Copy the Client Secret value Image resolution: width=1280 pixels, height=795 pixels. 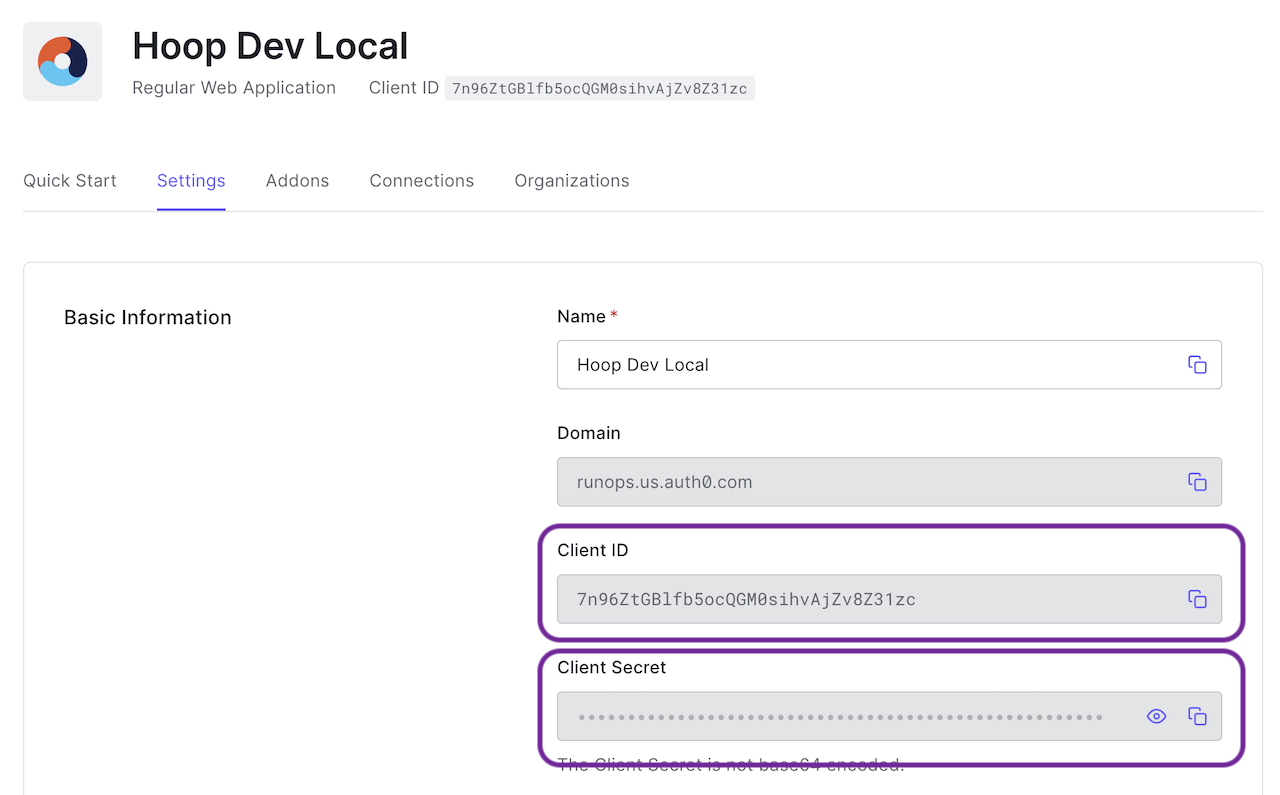click(x=1197, y=716)
